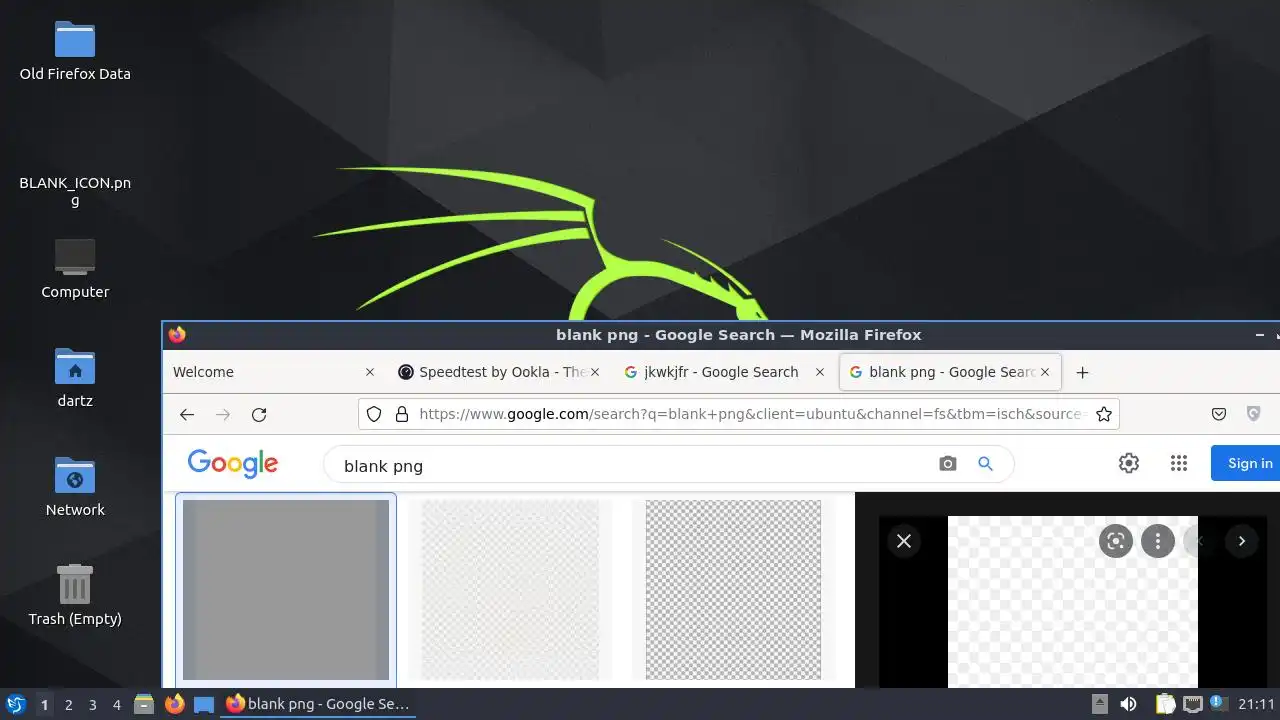
Task: Reload the page with the refresh icon
Action: tap(259, 414)
